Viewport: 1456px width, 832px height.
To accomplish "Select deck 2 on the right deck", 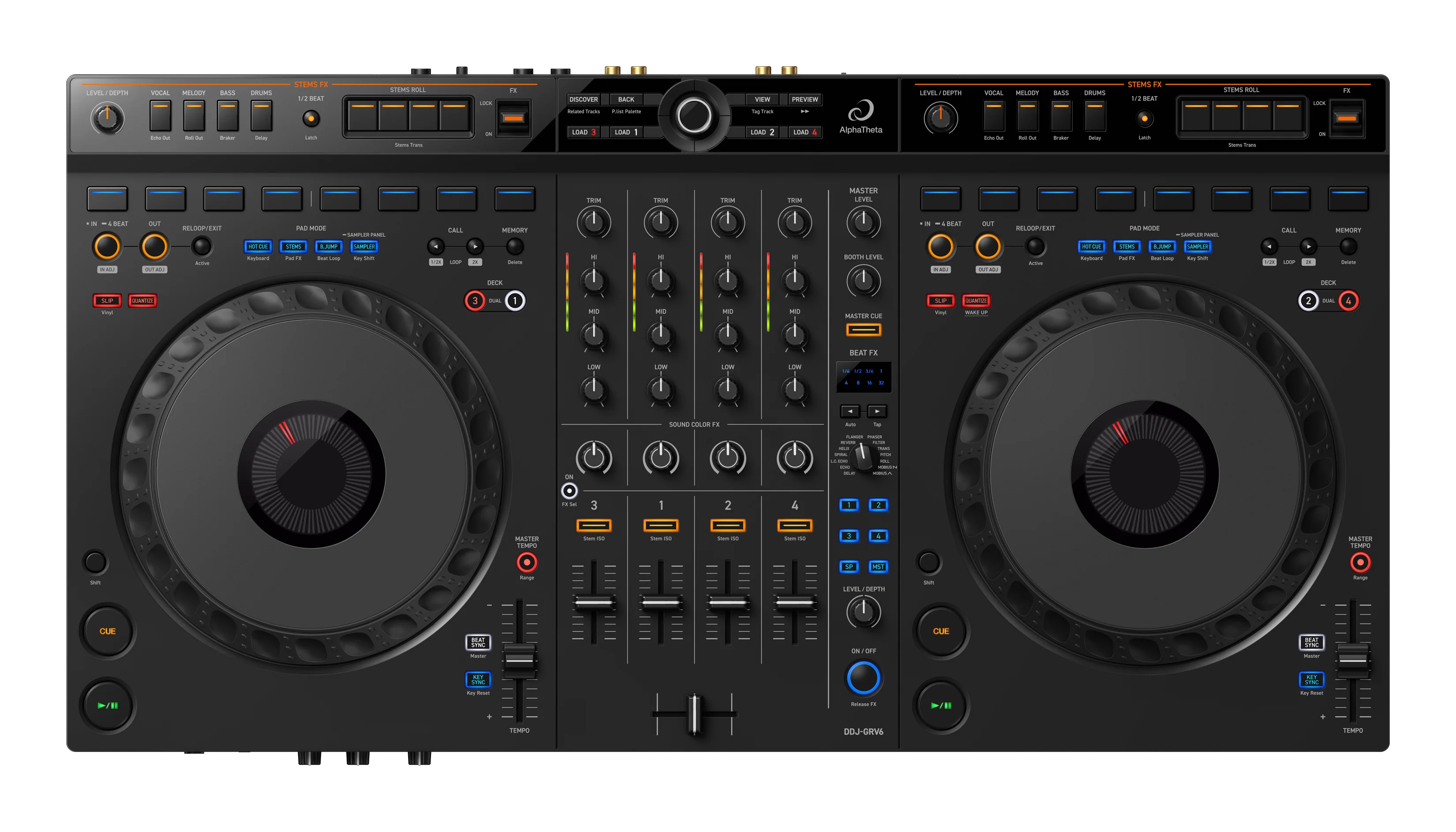I will 1309,300.
